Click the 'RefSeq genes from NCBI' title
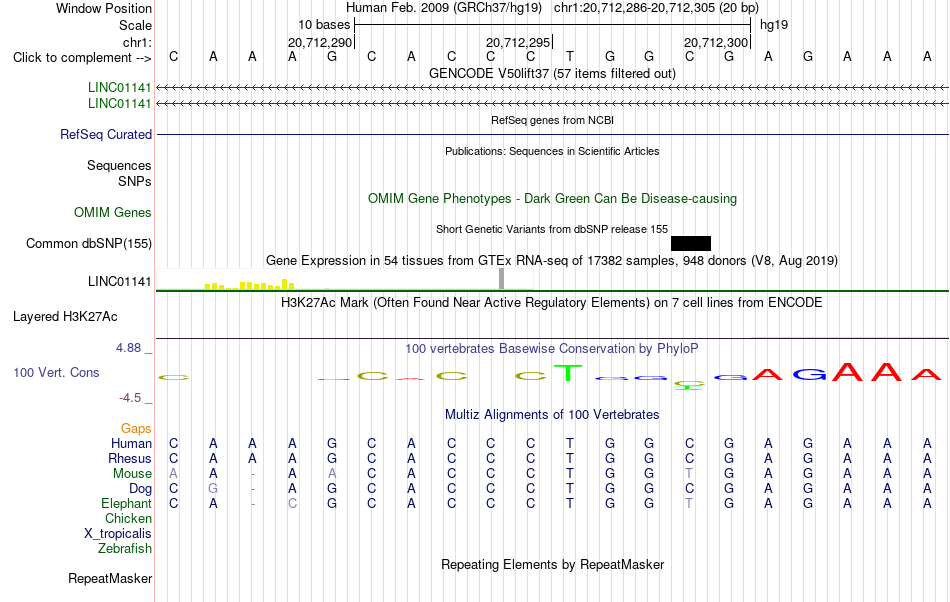The height and width of the screenshot is (602, 950). [x=552, y=120]
